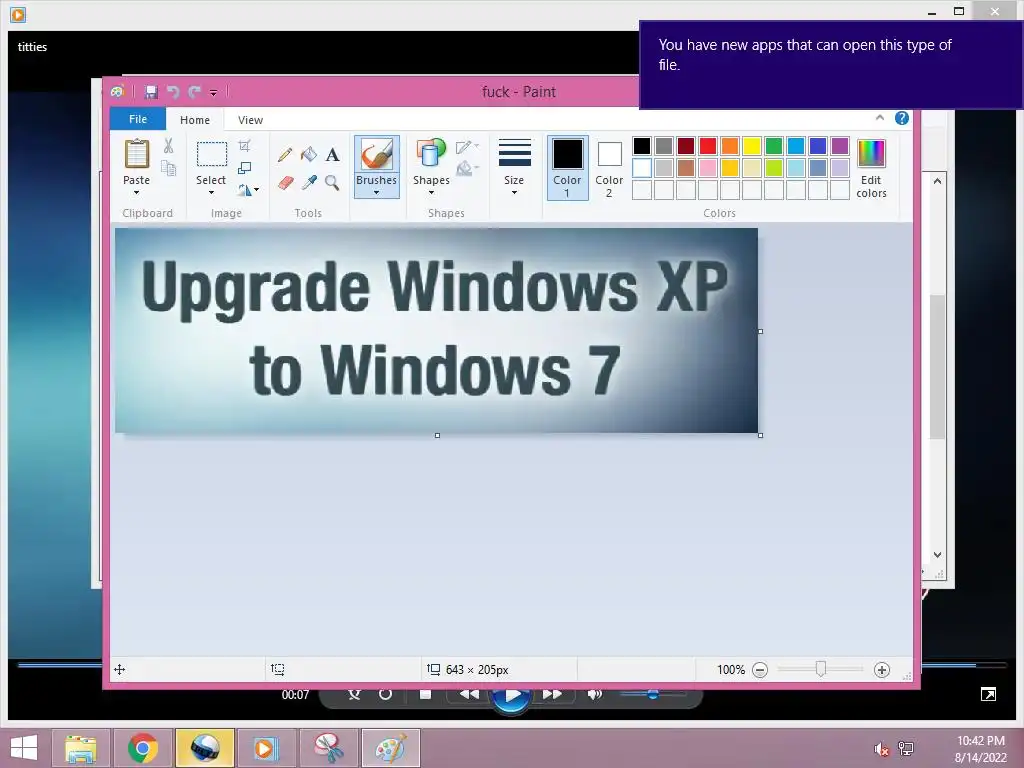
Task: Click the rewind button in media player
Action: coord(469,694)
